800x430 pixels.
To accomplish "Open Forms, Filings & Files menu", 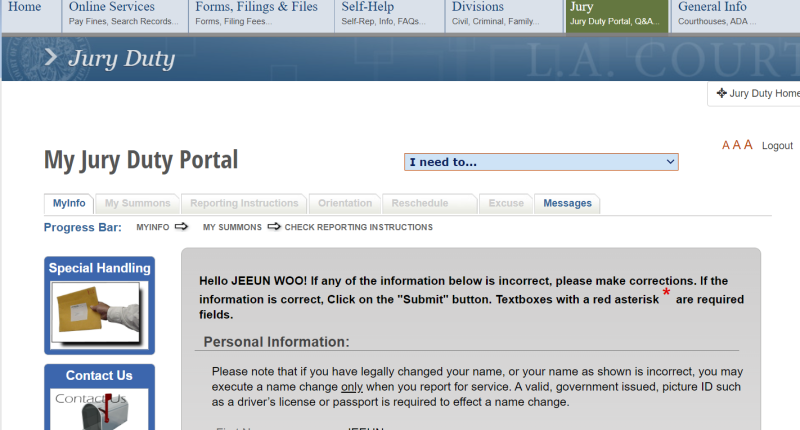I will [x=261, y=15].
